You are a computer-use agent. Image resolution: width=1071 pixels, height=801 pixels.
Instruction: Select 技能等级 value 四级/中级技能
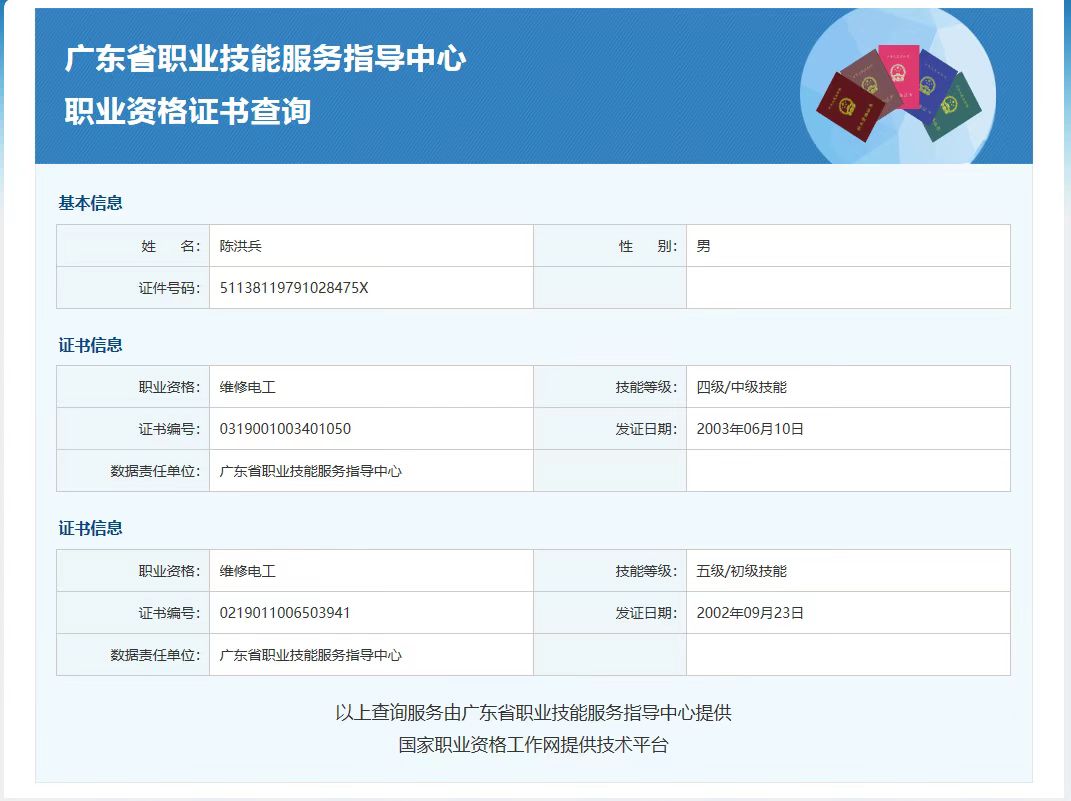coord(742,387)
